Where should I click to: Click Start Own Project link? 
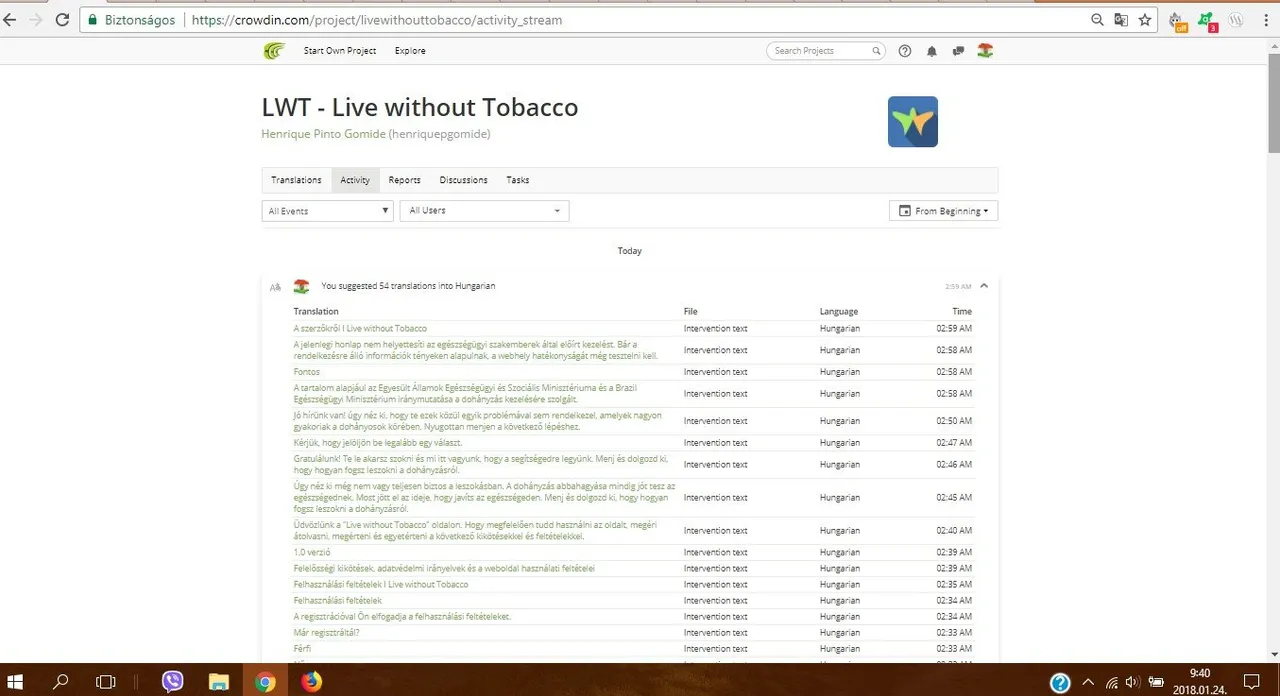(x=340, y=51)
